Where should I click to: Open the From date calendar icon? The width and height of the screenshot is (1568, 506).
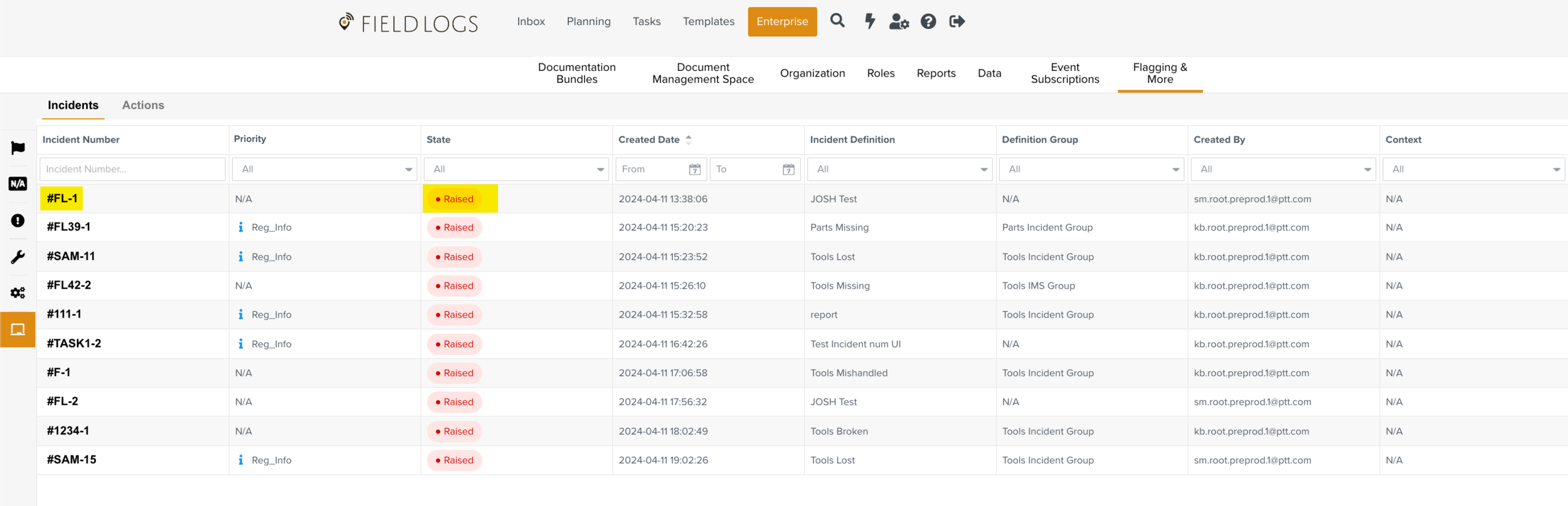point(694,170)
